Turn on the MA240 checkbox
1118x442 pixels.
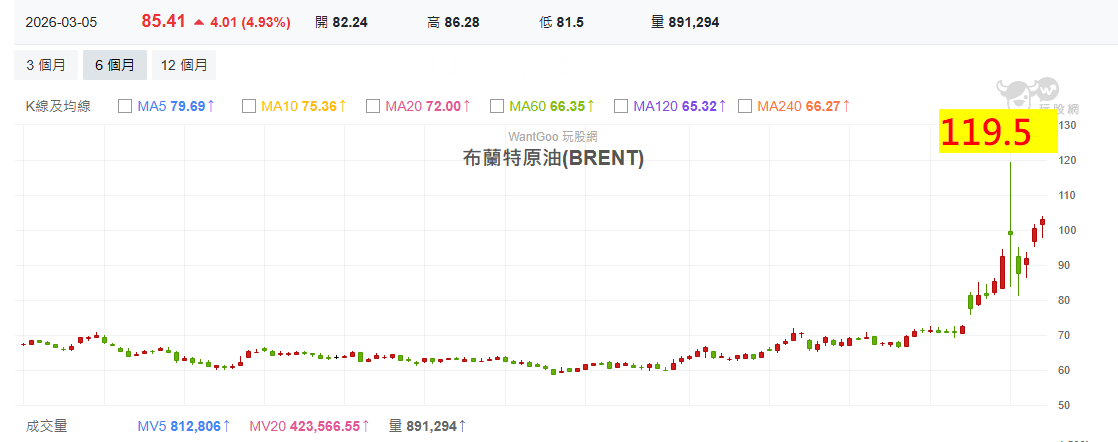(744, 105)
